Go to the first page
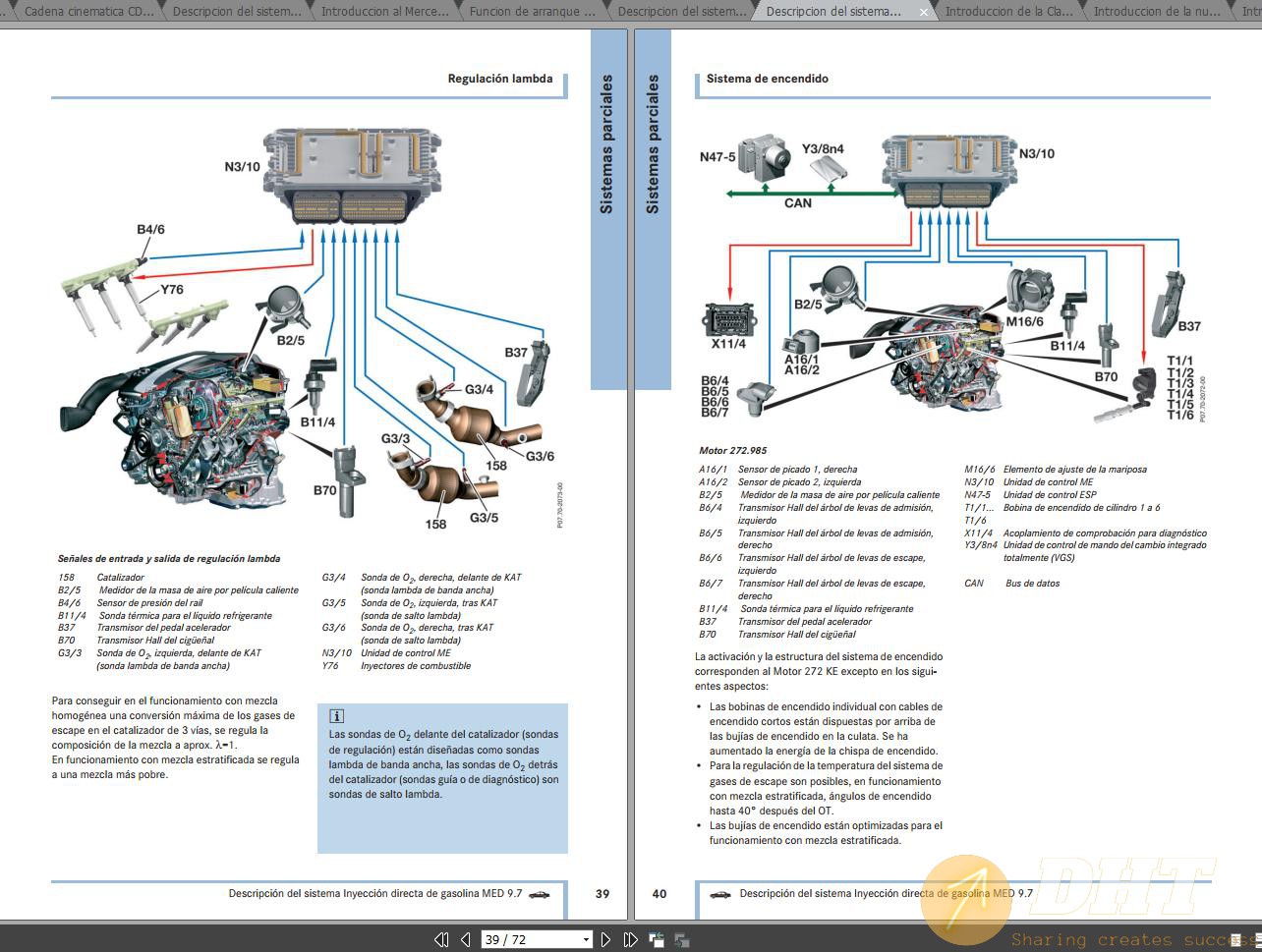 (441, 939)
